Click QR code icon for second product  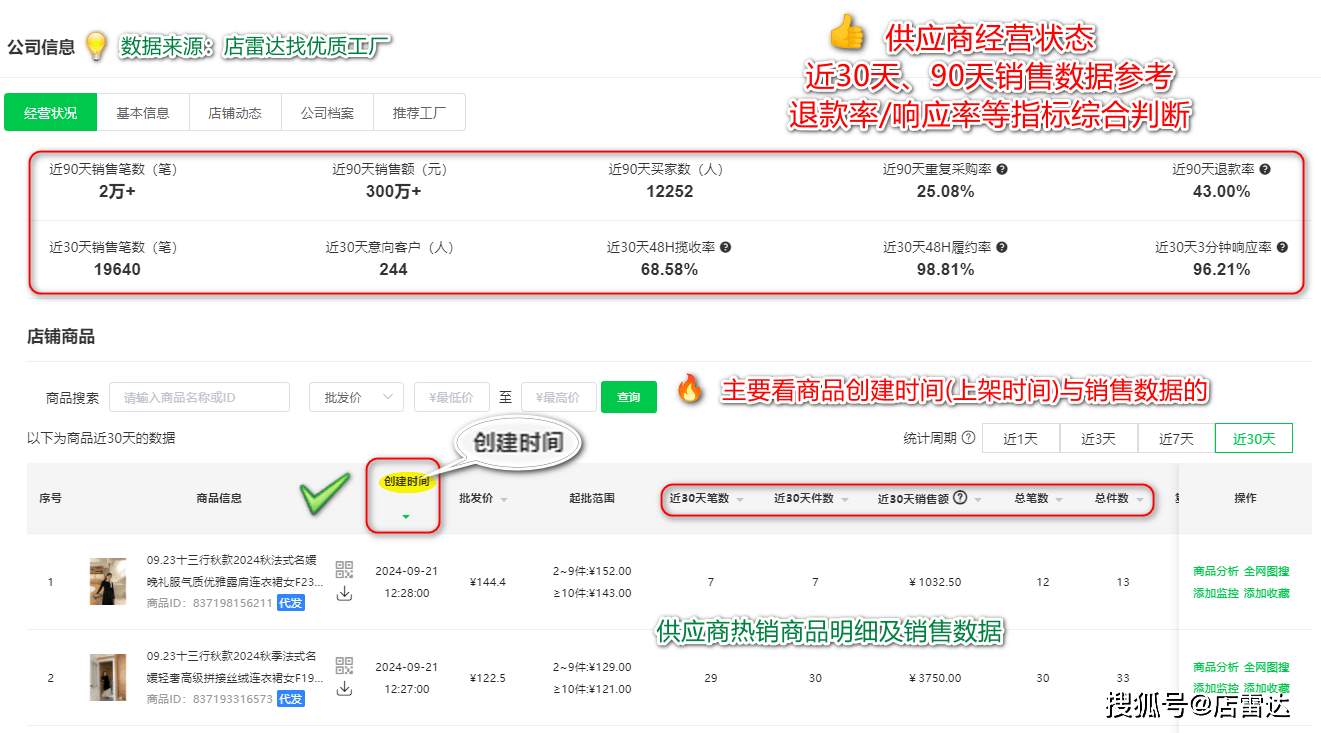(x=344, y=666)
